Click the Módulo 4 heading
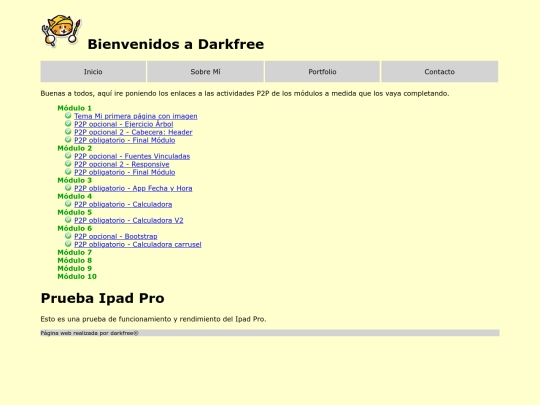540x405 pixels. (x=75, y=196)
